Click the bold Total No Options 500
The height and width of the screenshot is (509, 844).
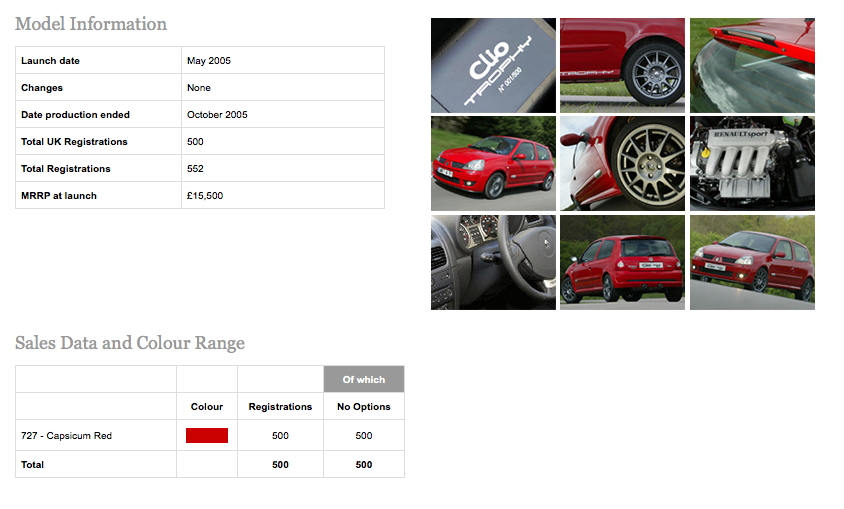(x=364, y=464)
